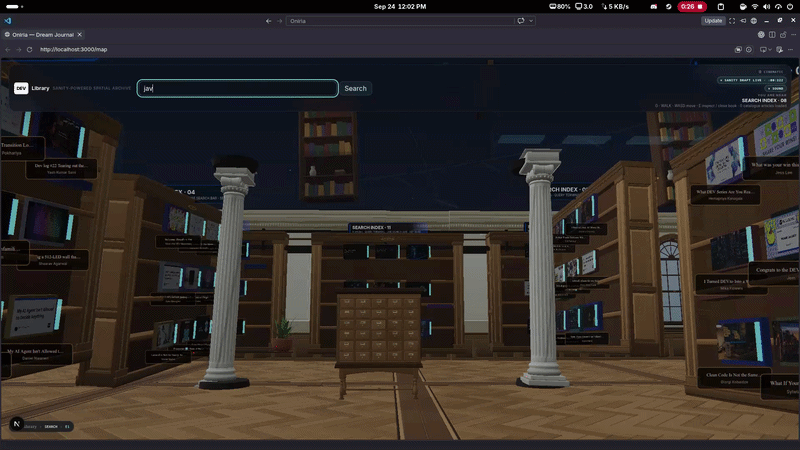Reload the localhost preview page
The width and height of the screenshot is (800, 450).
pos(30,49)
